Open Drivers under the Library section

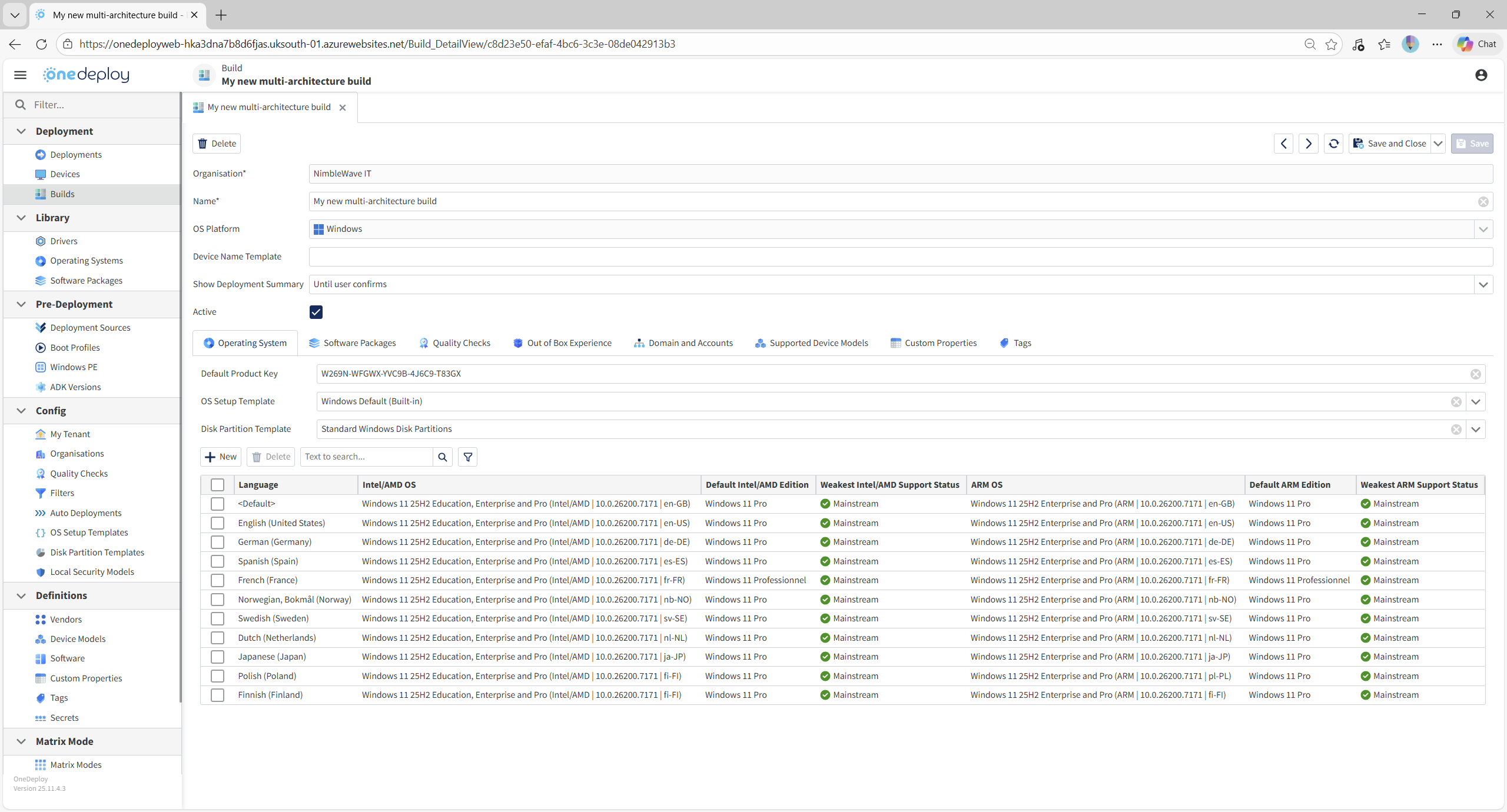(40, 241)
